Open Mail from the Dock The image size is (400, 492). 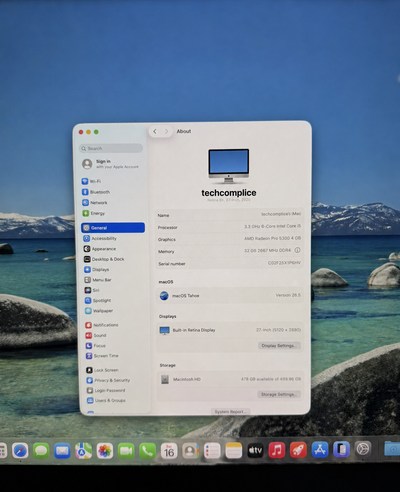tap(62, 451)
